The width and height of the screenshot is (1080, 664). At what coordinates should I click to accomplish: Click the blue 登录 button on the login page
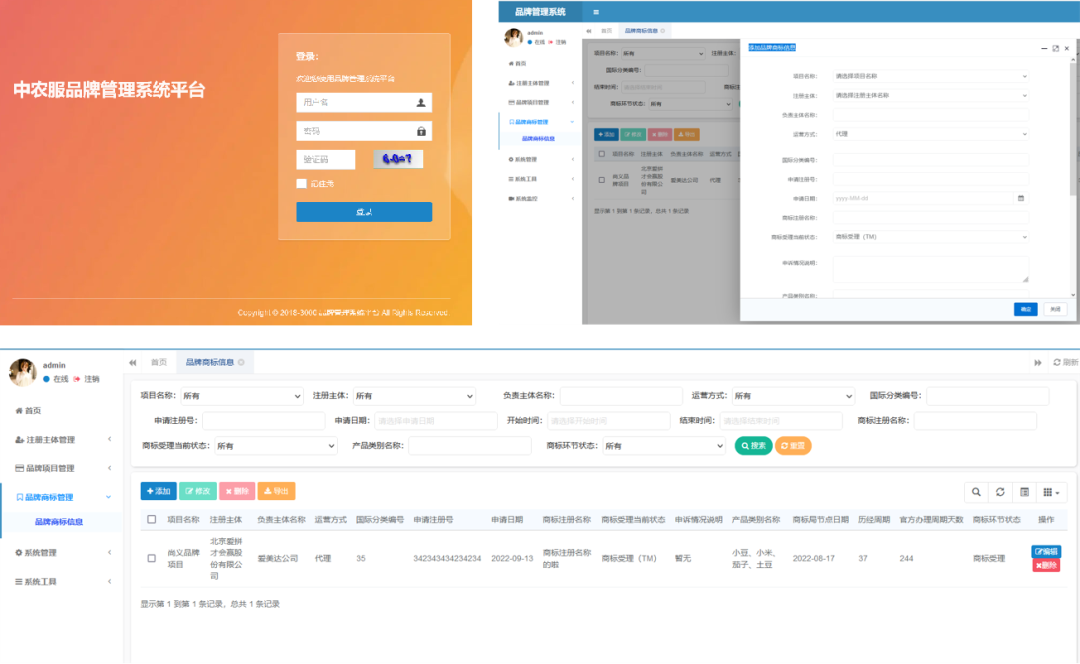tap(364, 211)
